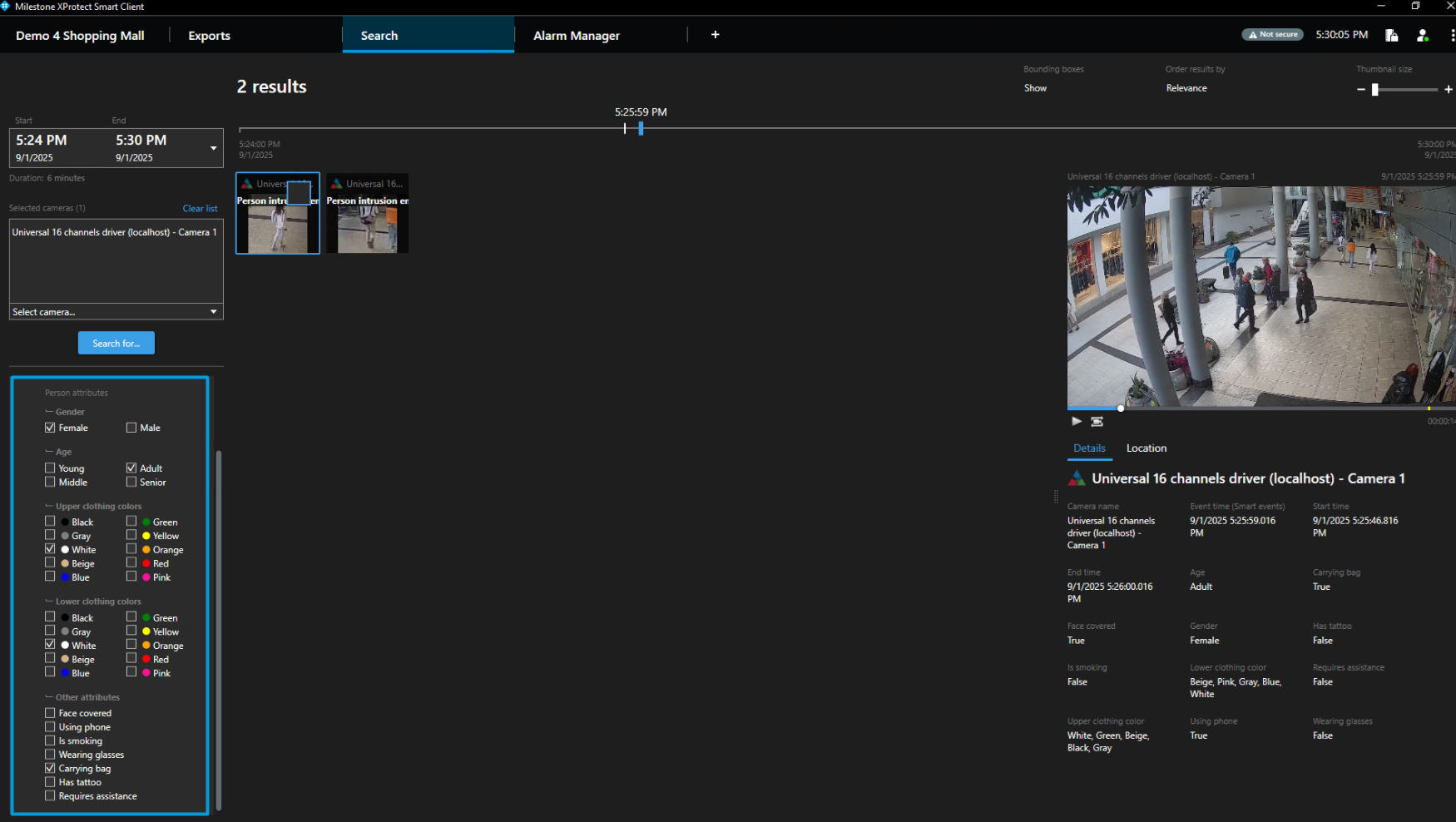Check the Wearing glasses attribute
The width and height of the screenshot is (1456, 822).
(50, 755)
